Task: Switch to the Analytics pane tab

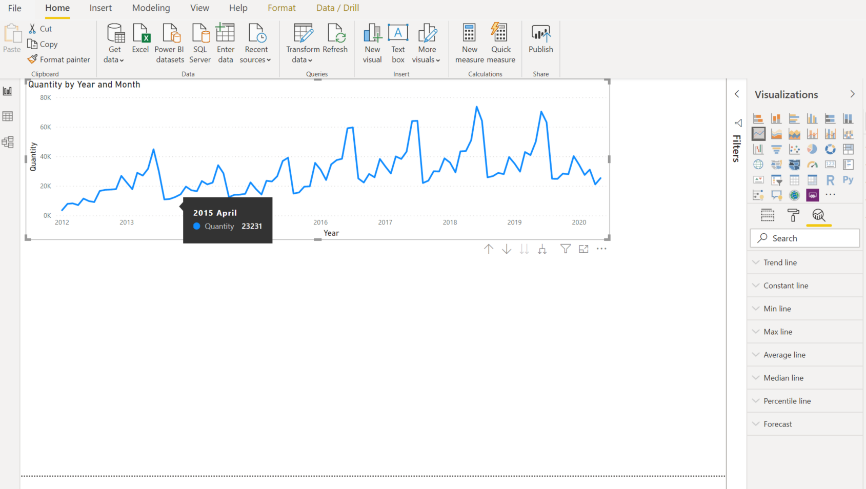Action: pos(819,215)
